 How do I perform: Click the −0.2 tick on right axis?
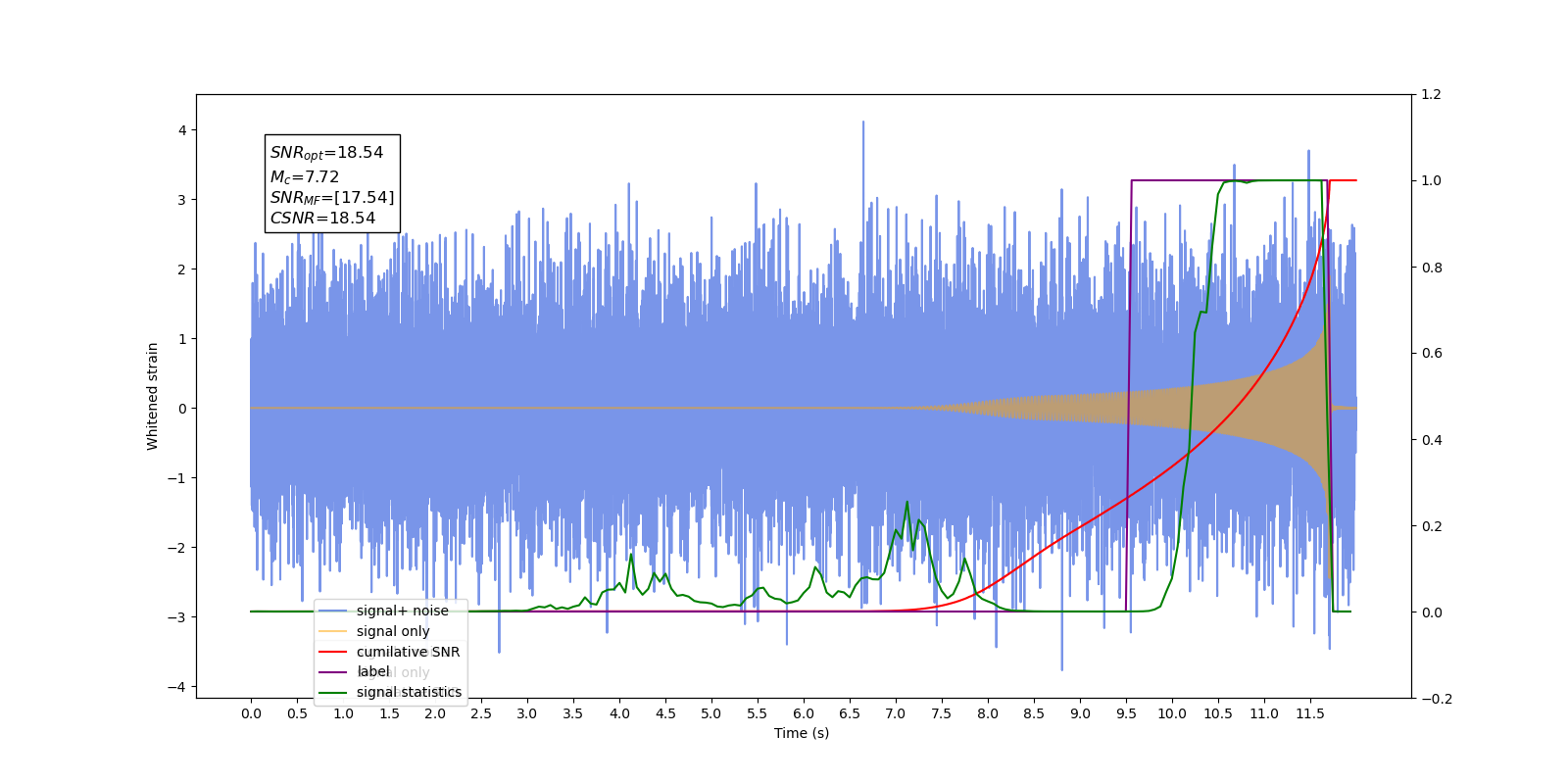(x=1437, y=699)
